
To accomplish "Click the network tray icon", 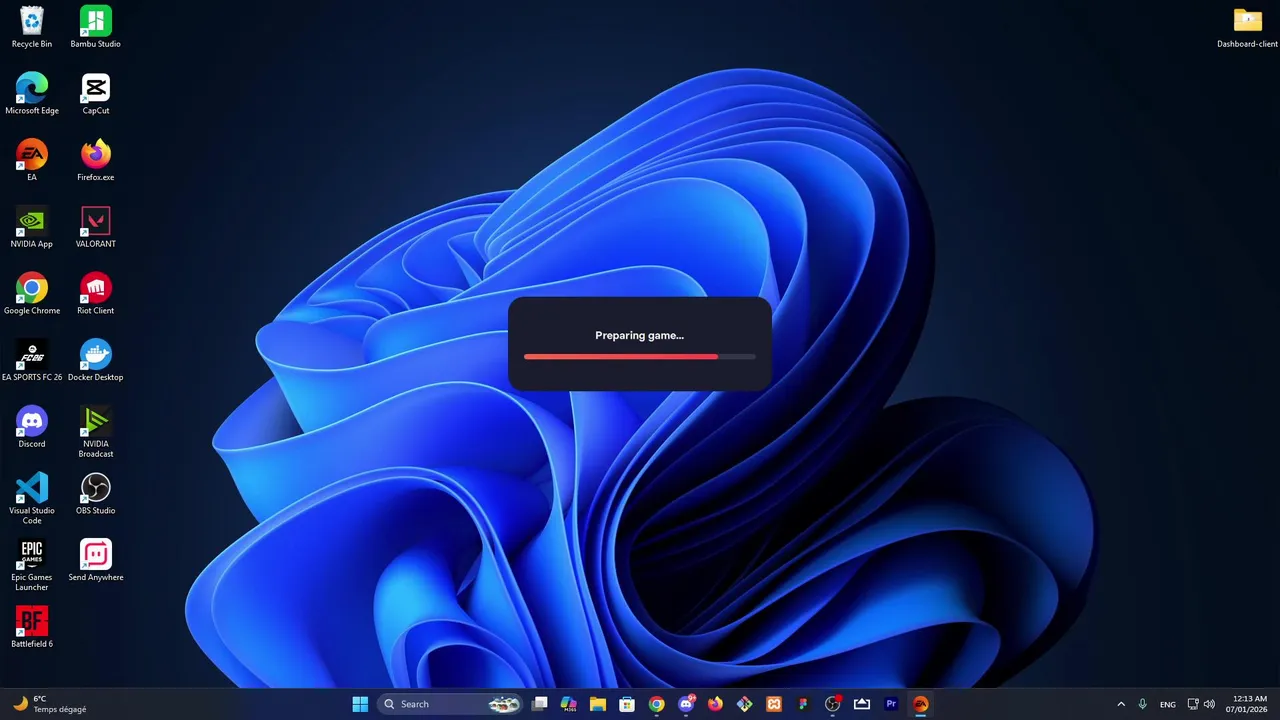I will tap(1192, 704).
